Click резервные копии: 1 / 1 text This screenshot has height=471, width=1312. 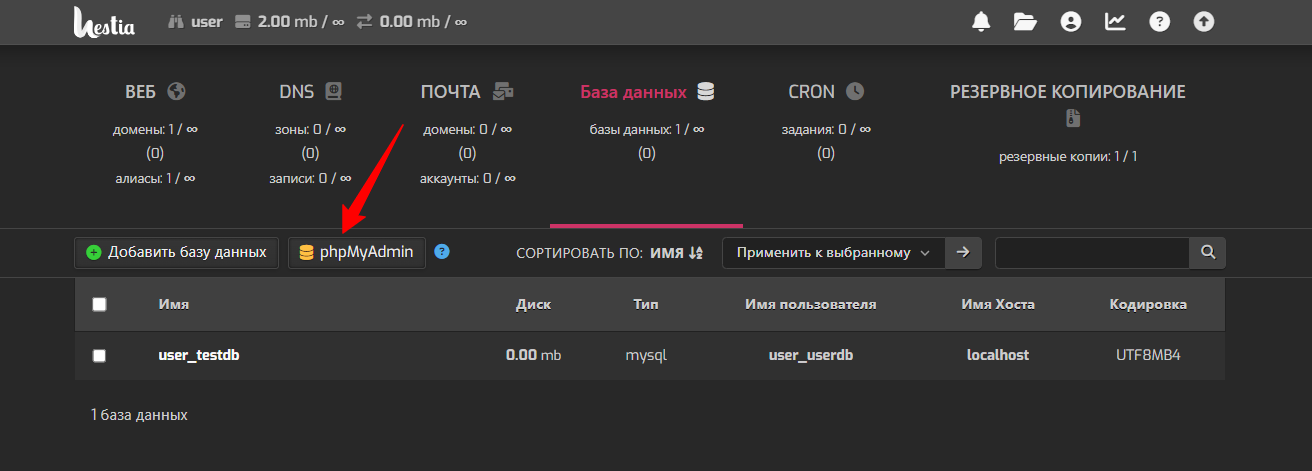pos(1068,157)
